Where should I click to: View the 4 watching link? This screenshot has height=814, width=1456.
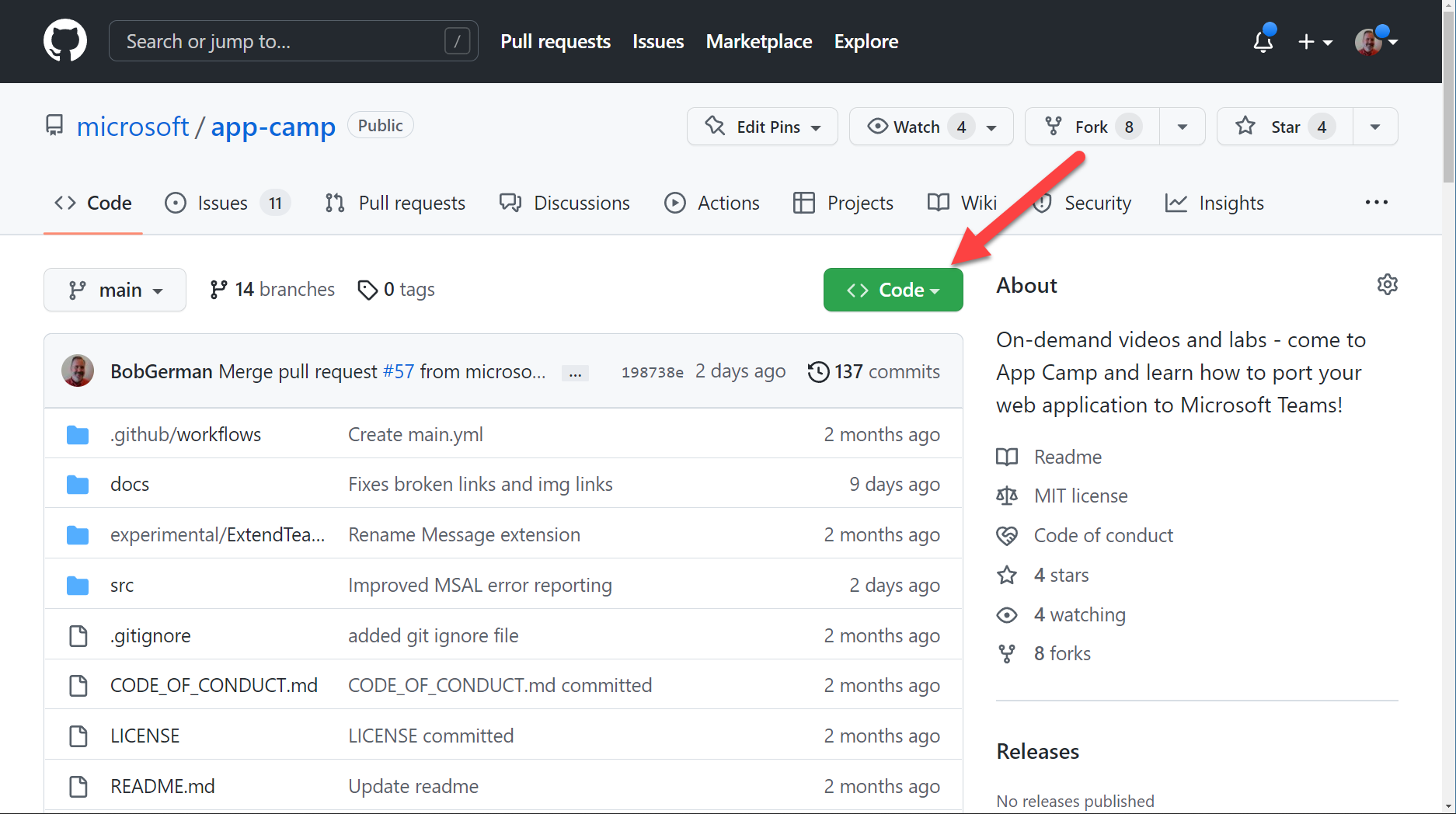1061,614
